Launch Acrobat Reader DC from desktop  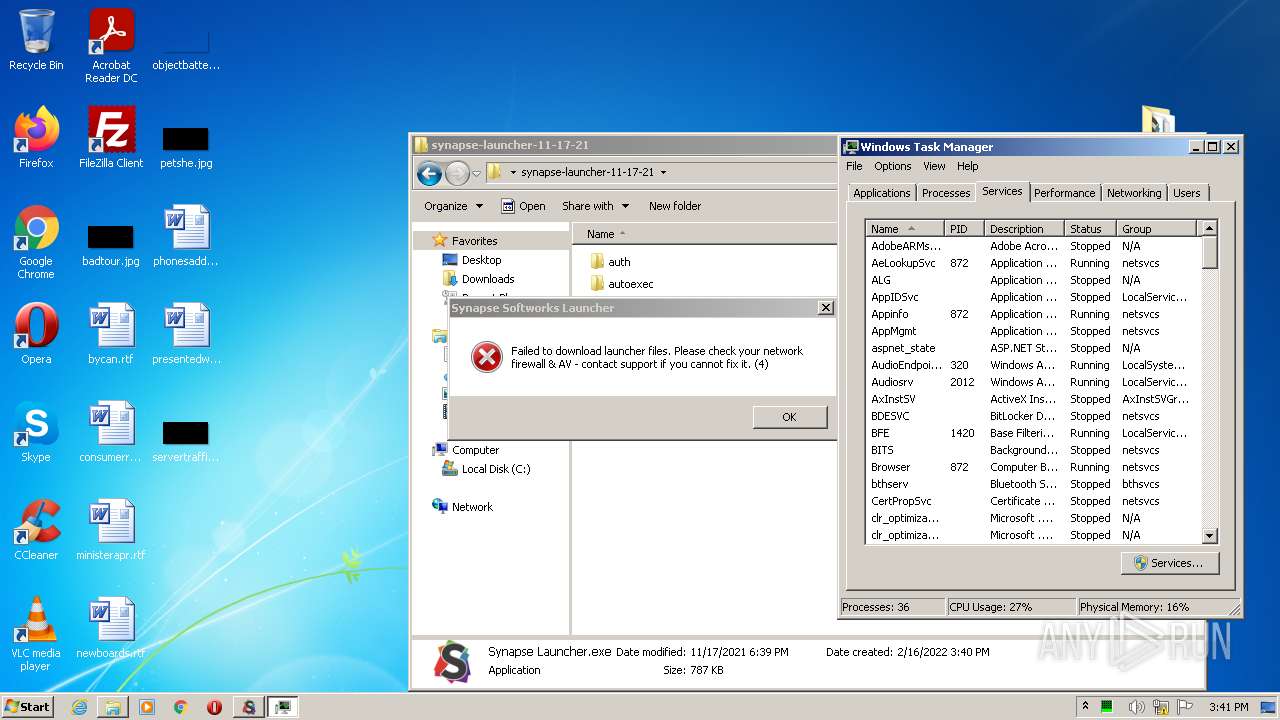111,46
